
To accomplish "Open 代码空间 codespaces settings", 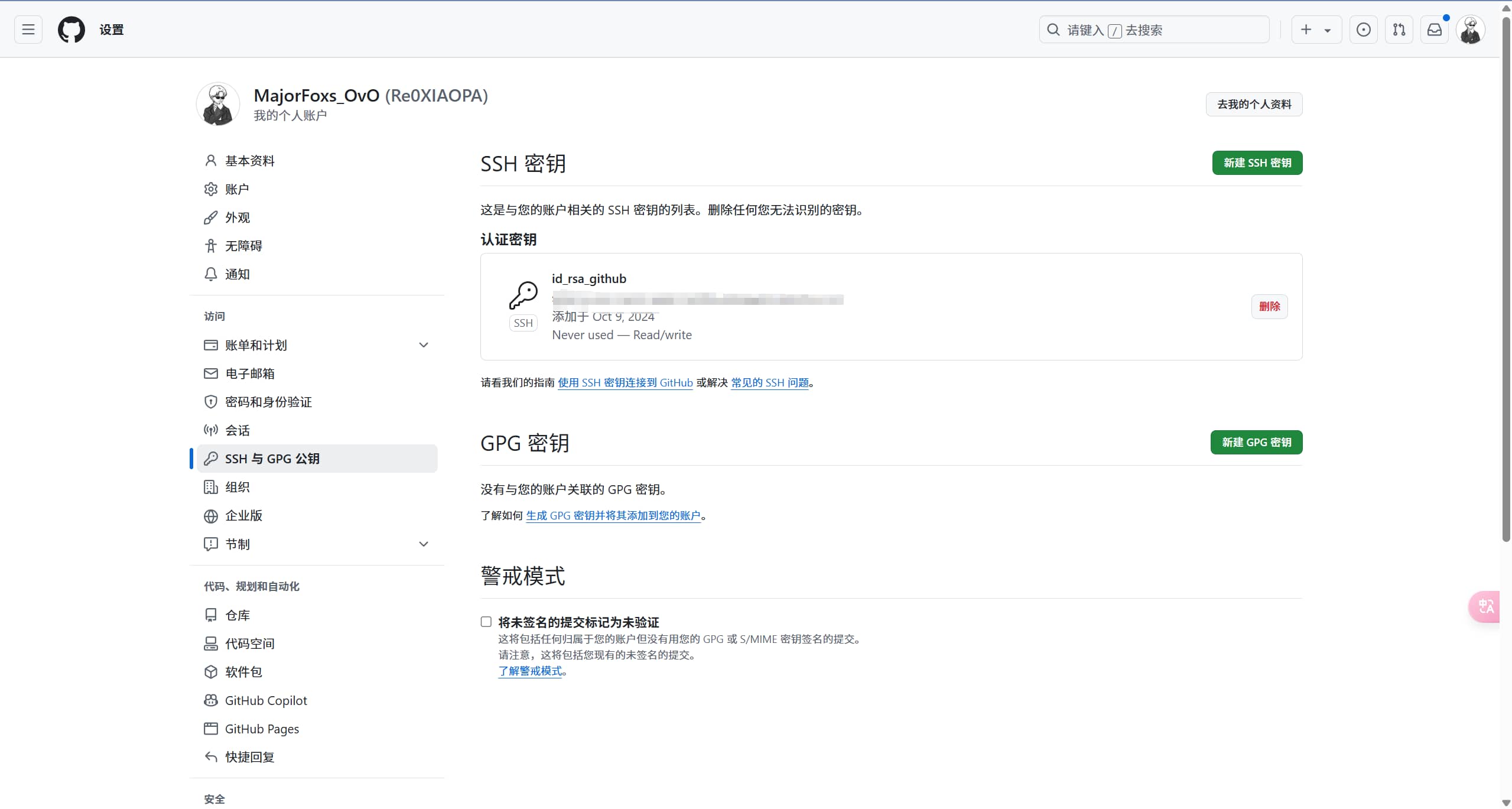I will tap(317, 644).
